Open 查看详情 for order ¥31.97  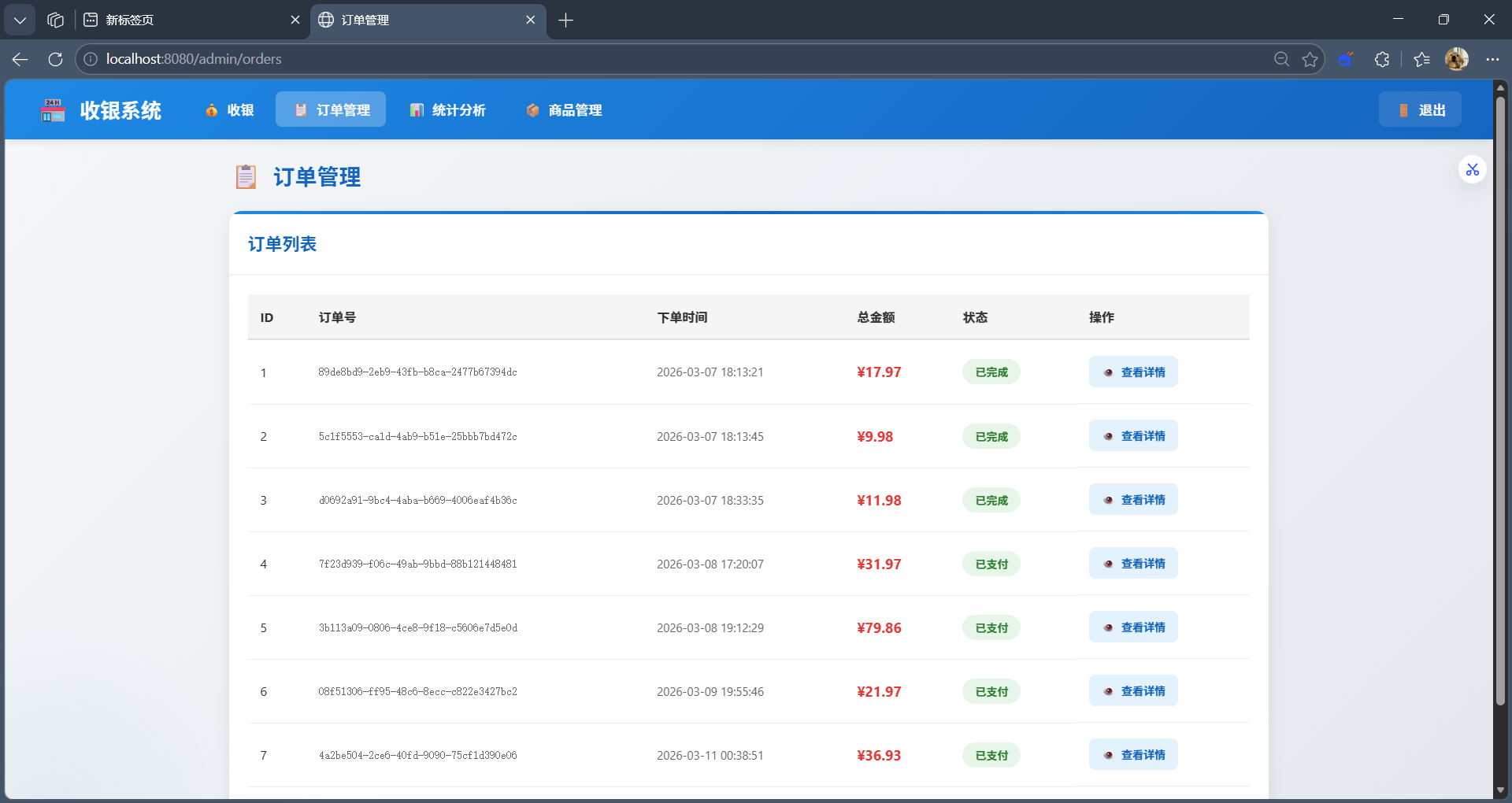click(1133, 564)
